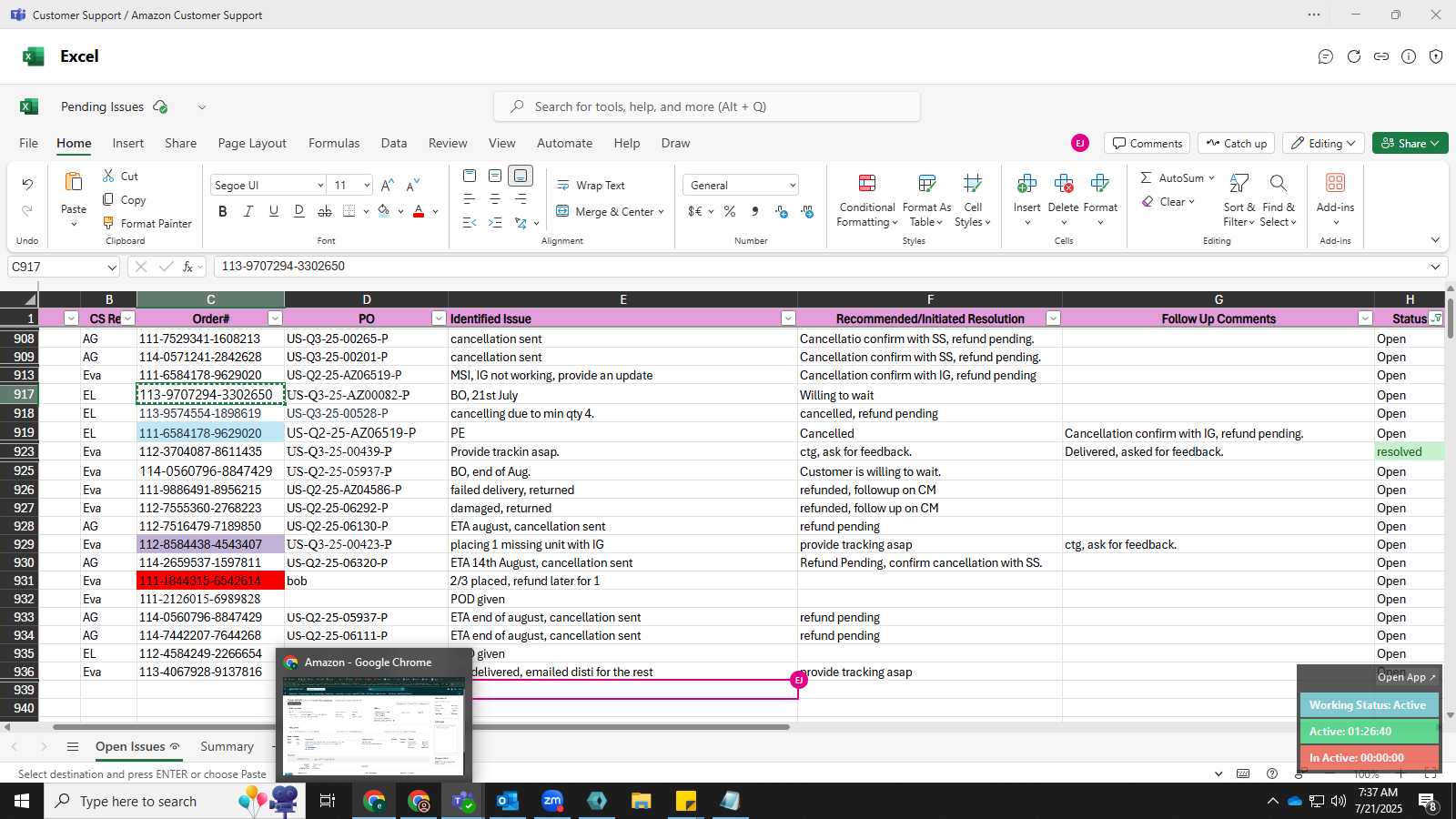Open Teams chat icon in header
The image size is (1456, 819).
click(1326, 56)
